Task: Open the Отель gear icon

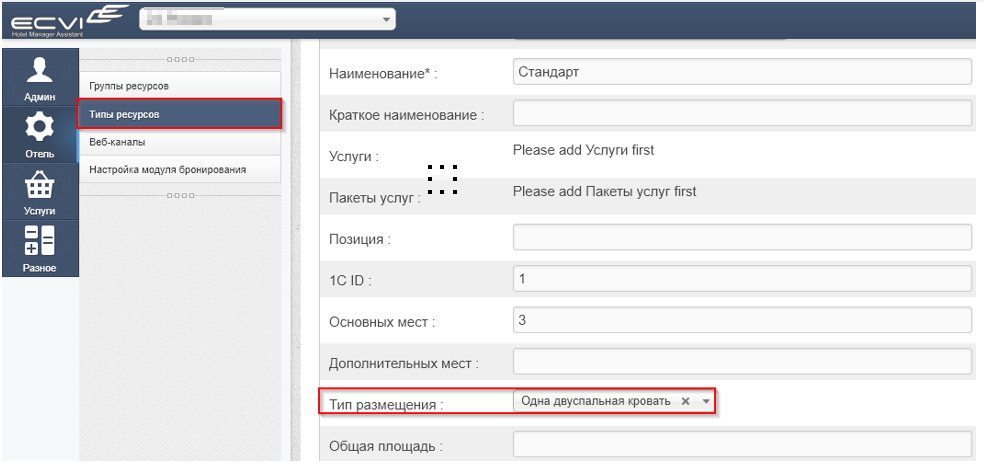Action: (x=40, y=134)
